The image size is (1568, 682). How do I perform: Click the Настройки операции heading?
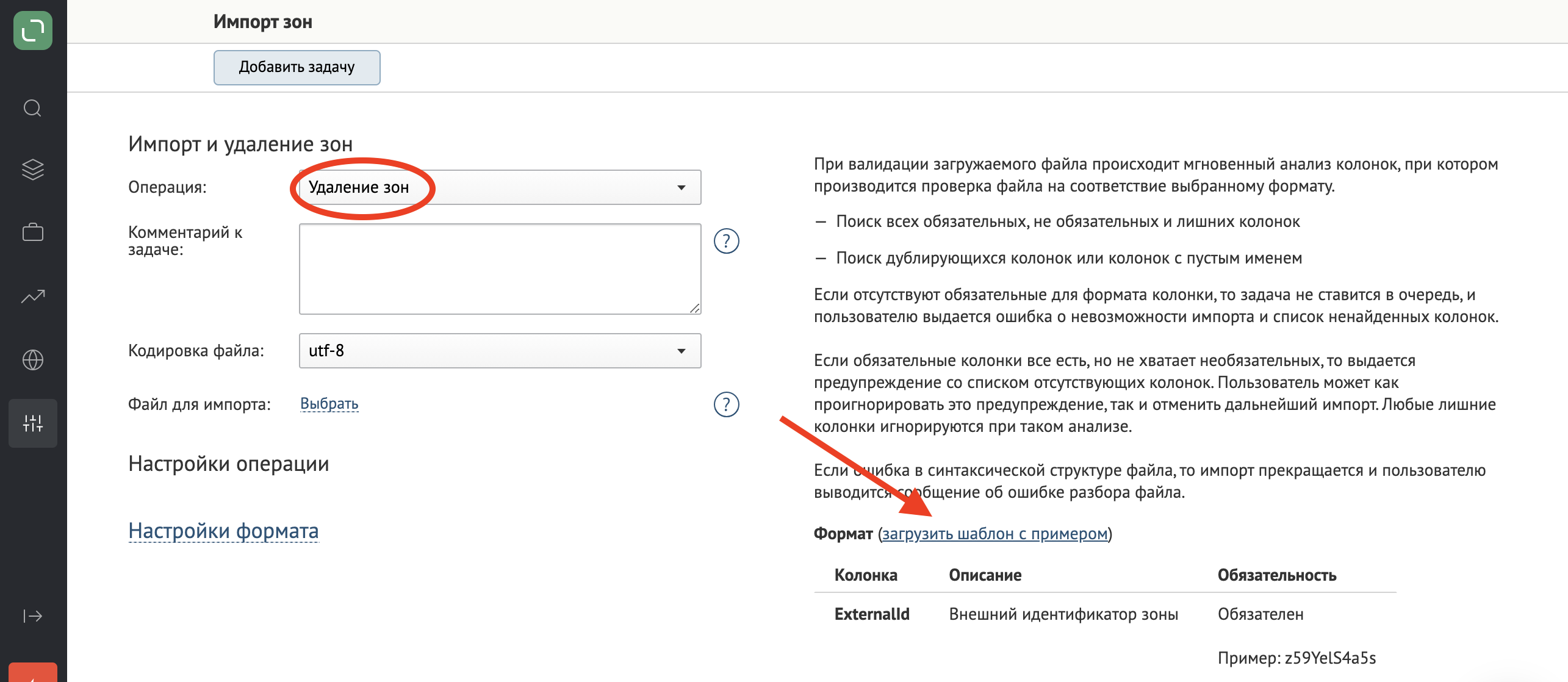coord(229,464)
